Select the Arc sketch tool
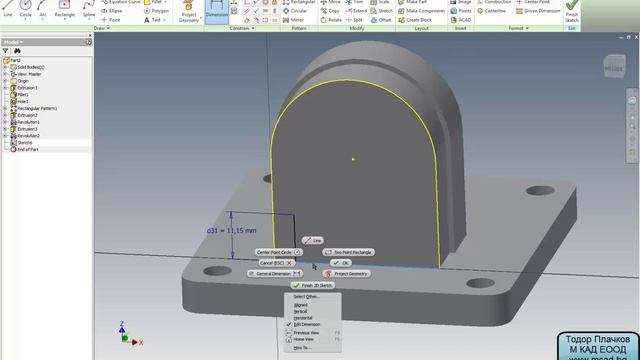This screenshot has height=360, width=640. point(42,9)
